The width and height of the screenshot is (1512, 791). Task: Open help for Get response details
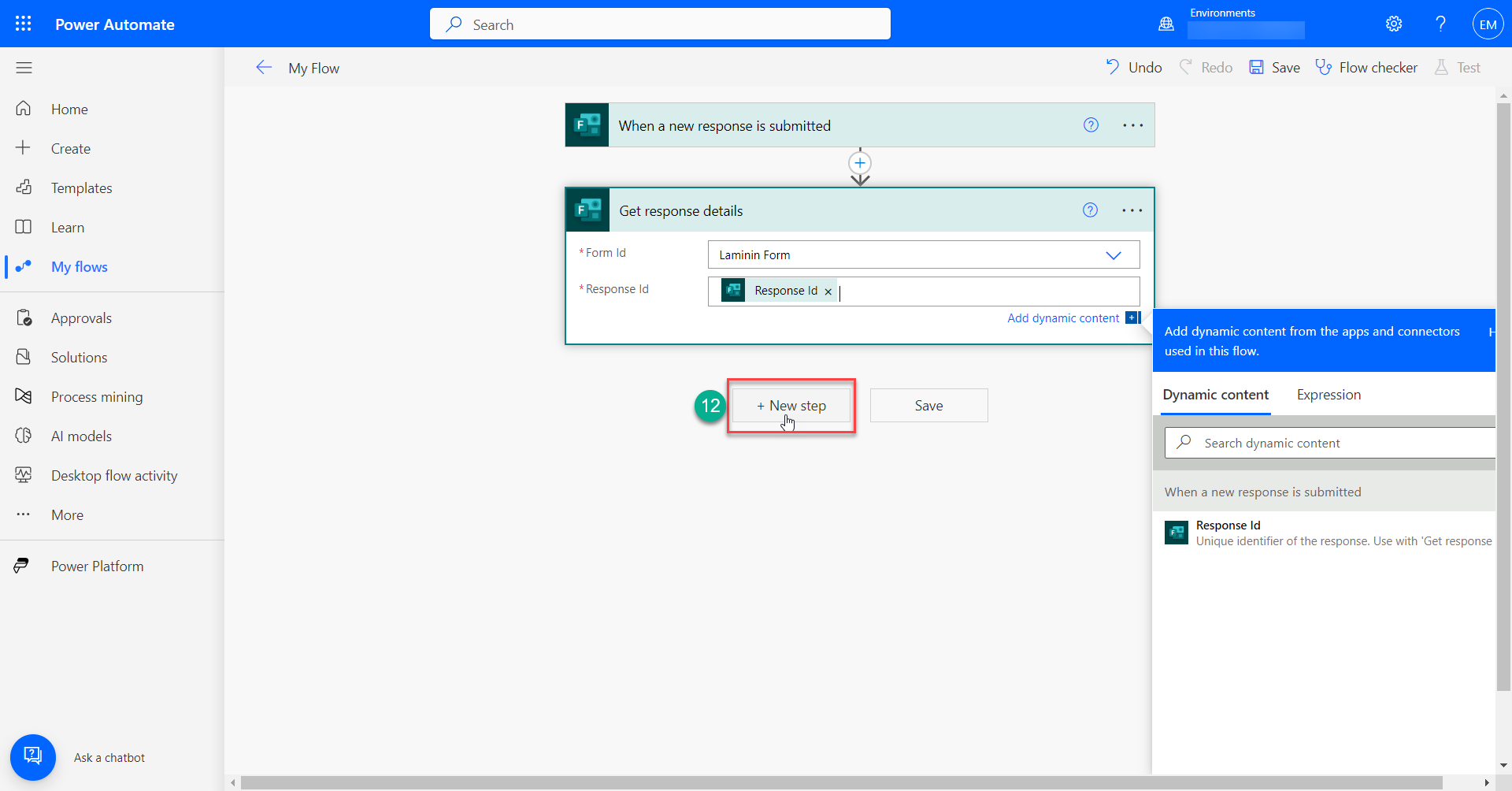tap(1090, 210)
